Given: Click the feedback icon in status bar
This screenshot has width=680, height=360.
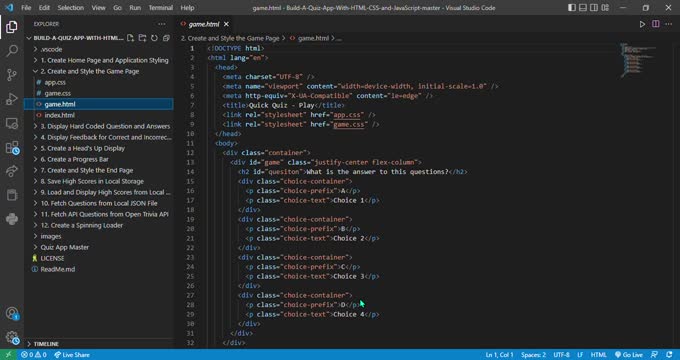Looking at the screenshot, I should pyautogui.click(x=654, y=355).
